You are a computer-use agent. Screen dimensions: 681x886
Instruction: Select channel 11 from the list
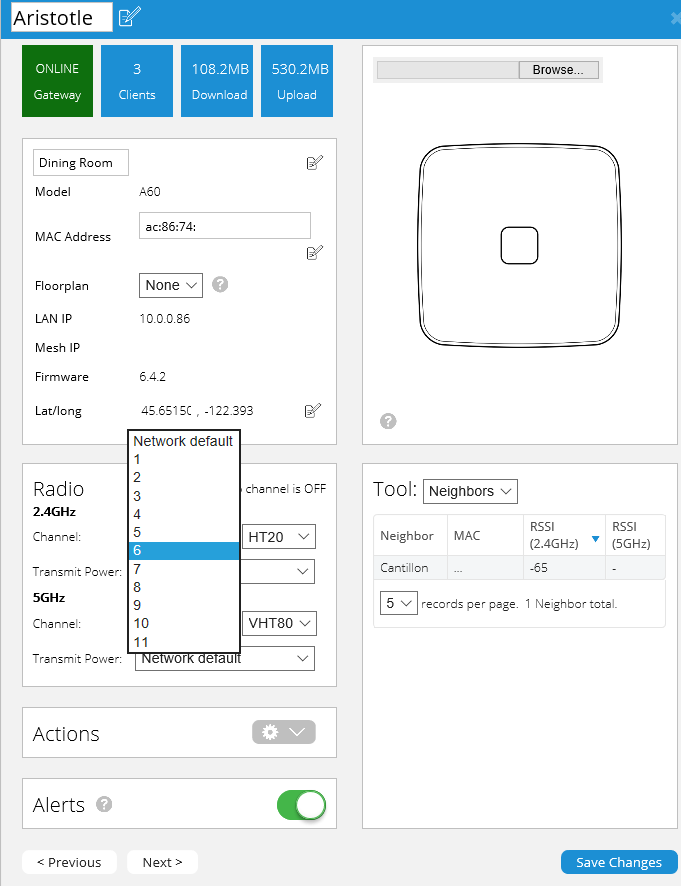point(141,642)
